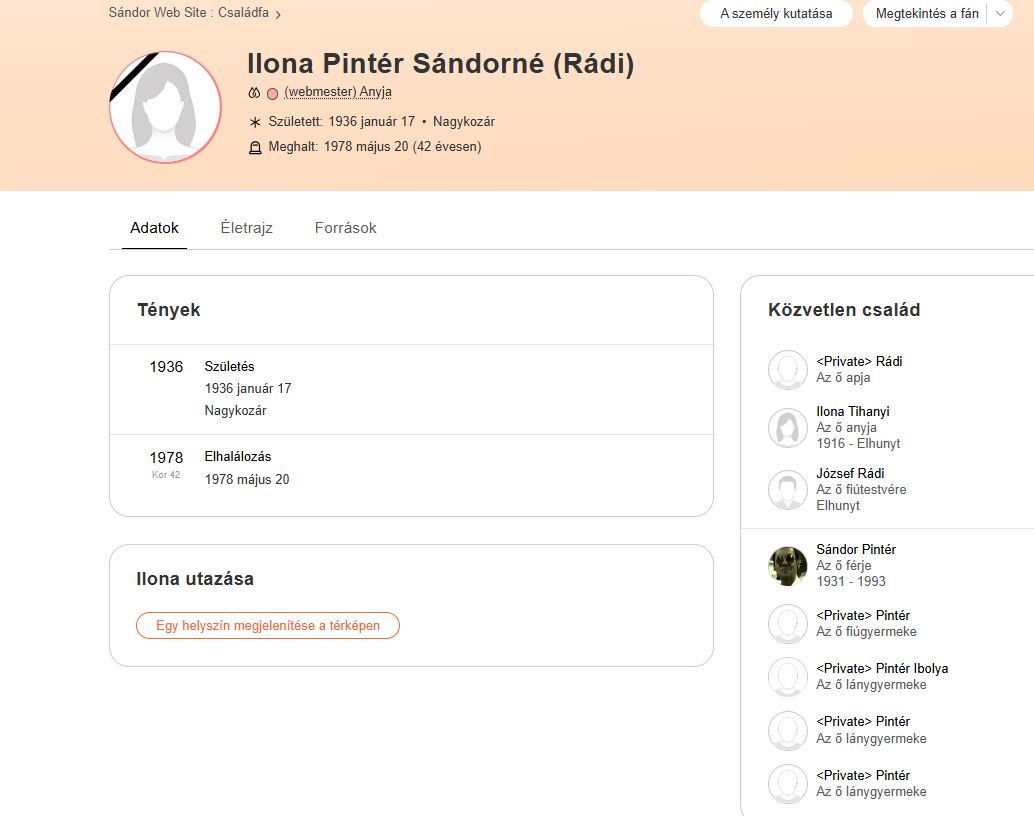Click Ilona Pintér's profile photo placeholder

pos(165,107)
